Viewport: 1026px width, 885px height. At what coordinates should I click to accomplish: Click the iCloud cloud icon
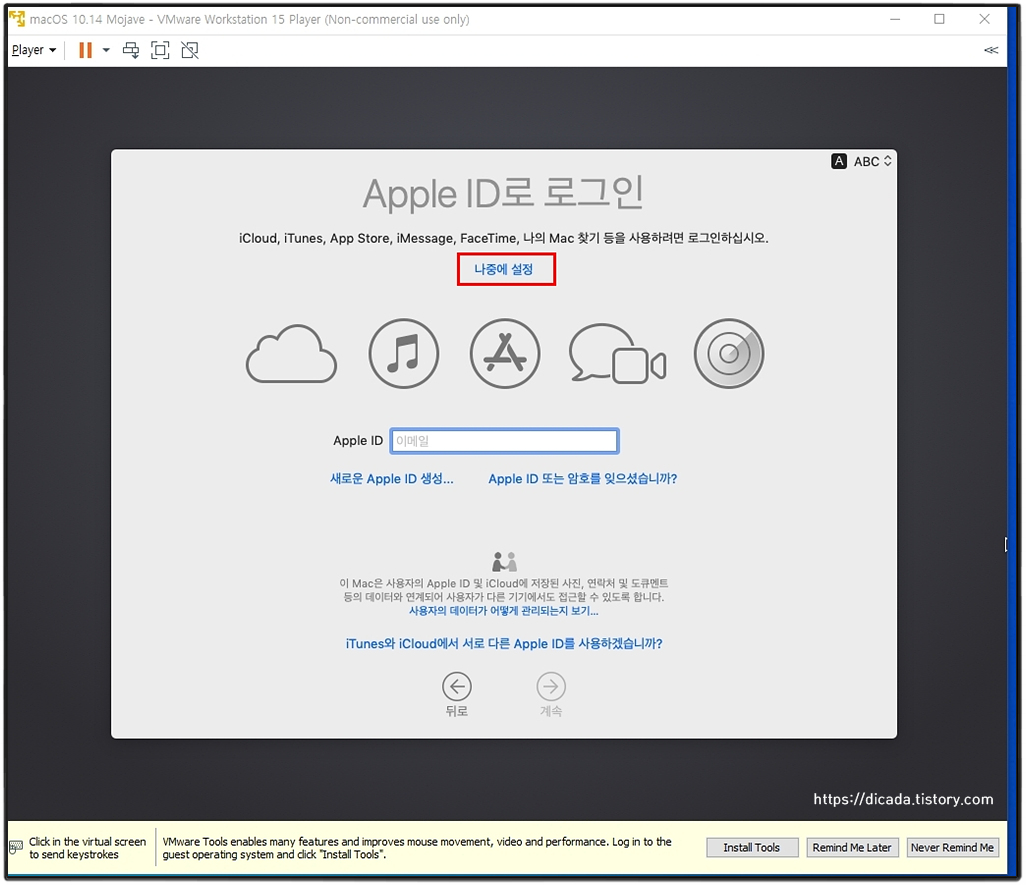pyautogui.click(x=291, y=354)
